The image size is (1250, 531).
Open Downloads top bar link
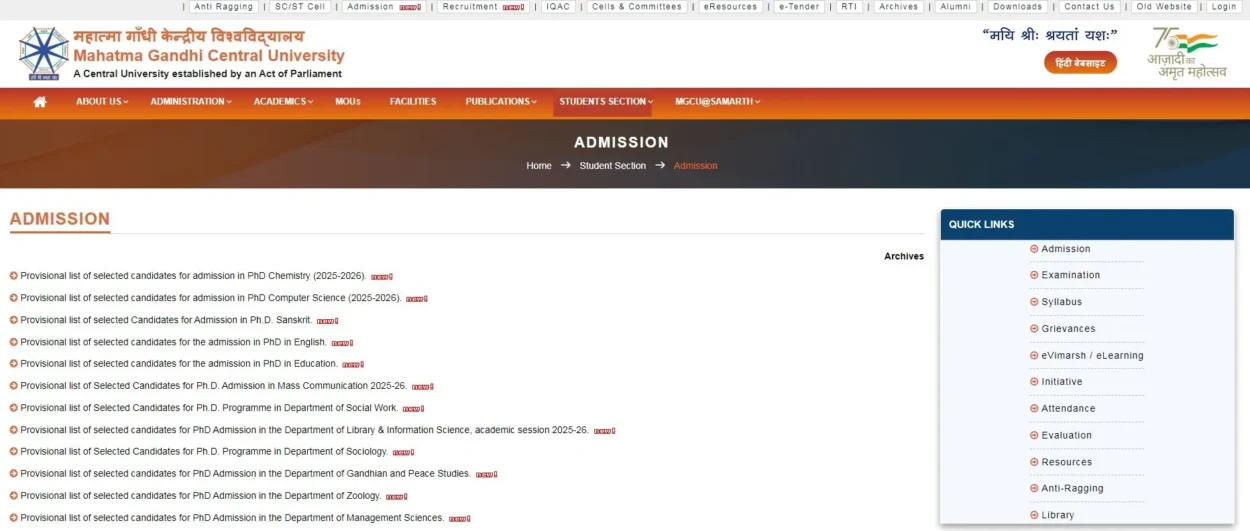1018,7
